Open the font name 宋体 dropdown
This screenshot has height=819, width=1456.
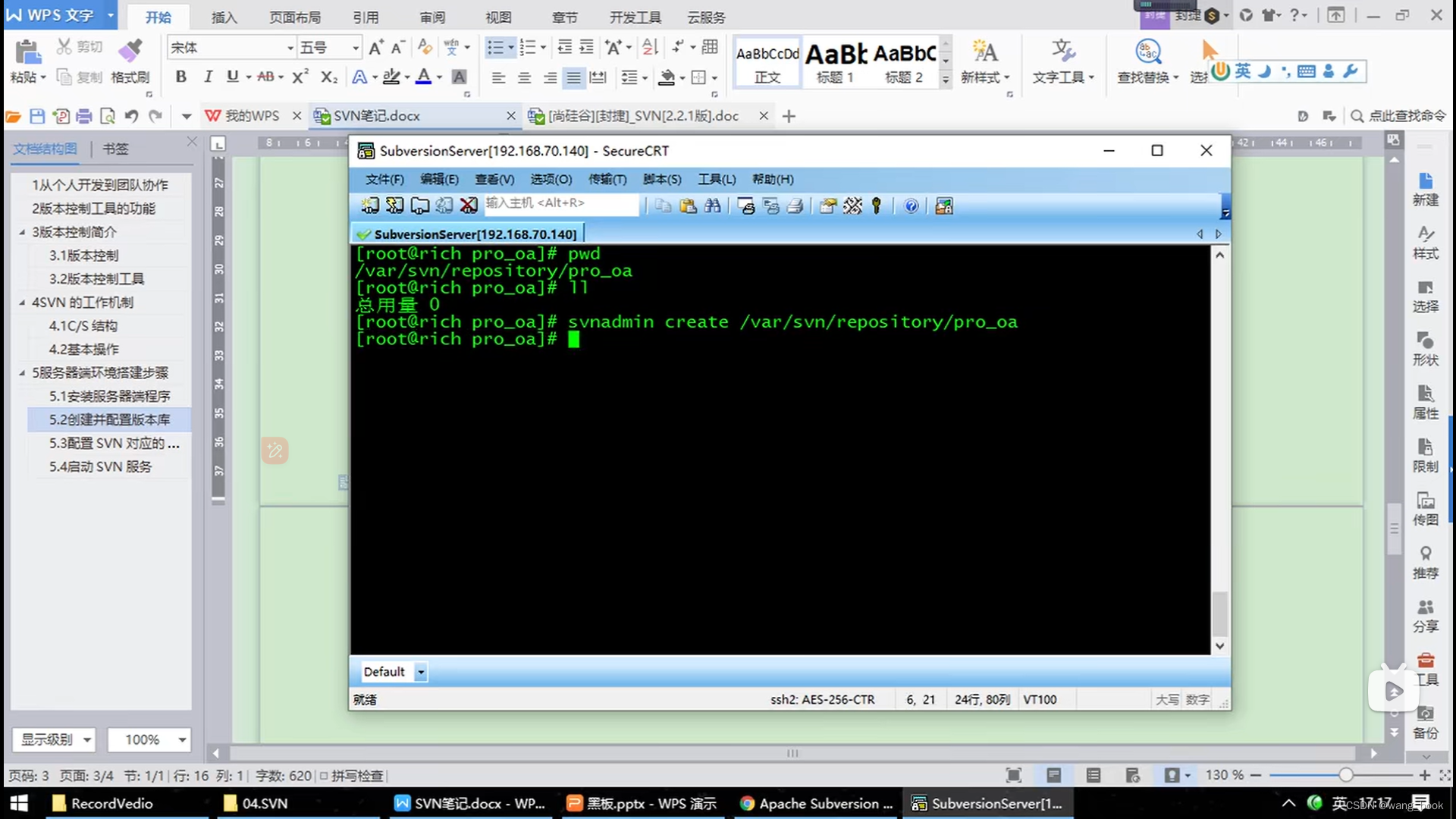click(290, 48)
